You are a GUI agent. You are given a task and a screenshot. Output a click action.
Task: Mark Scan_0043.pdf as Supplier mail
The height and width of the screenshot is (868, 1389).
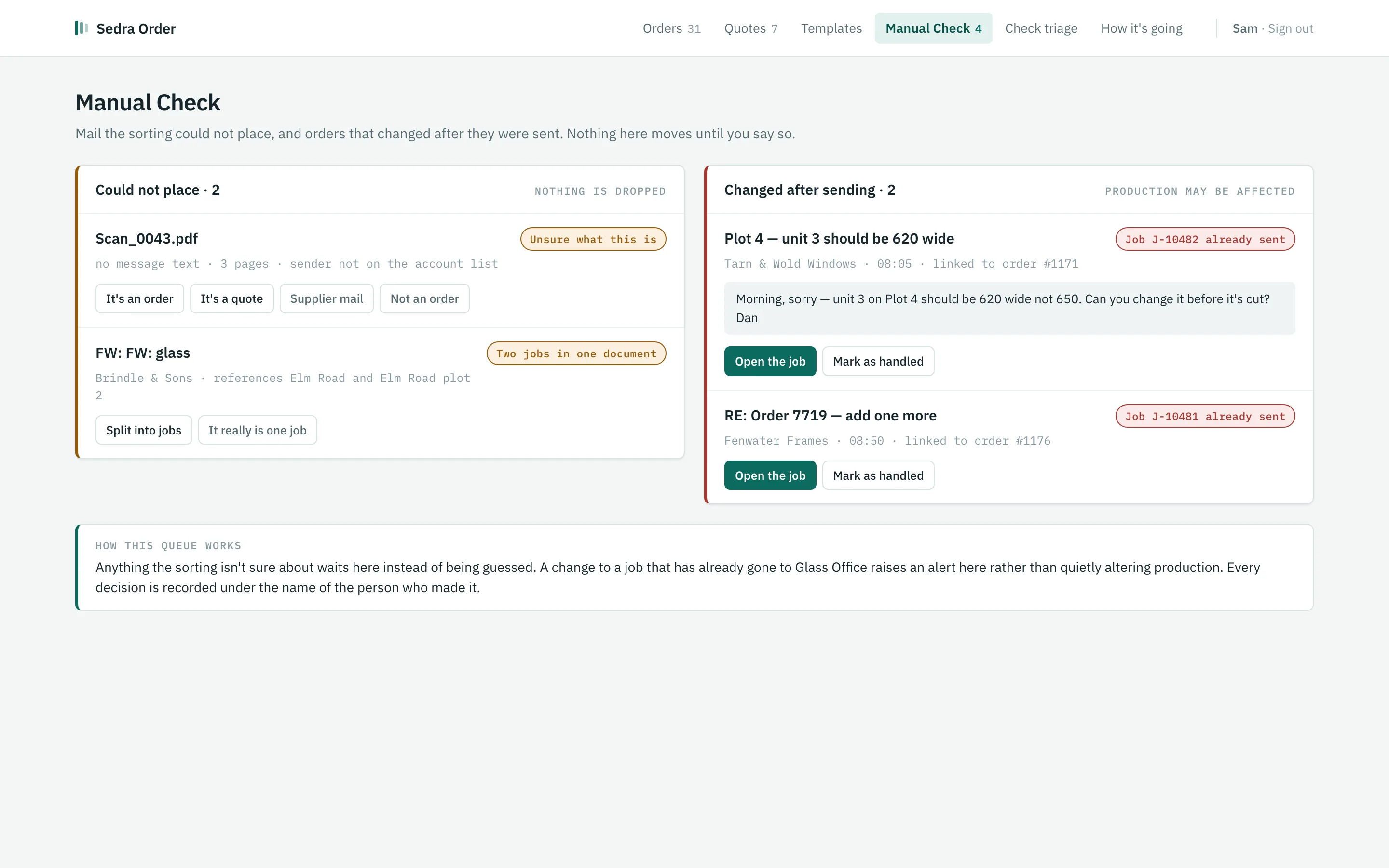click(327, 298)
